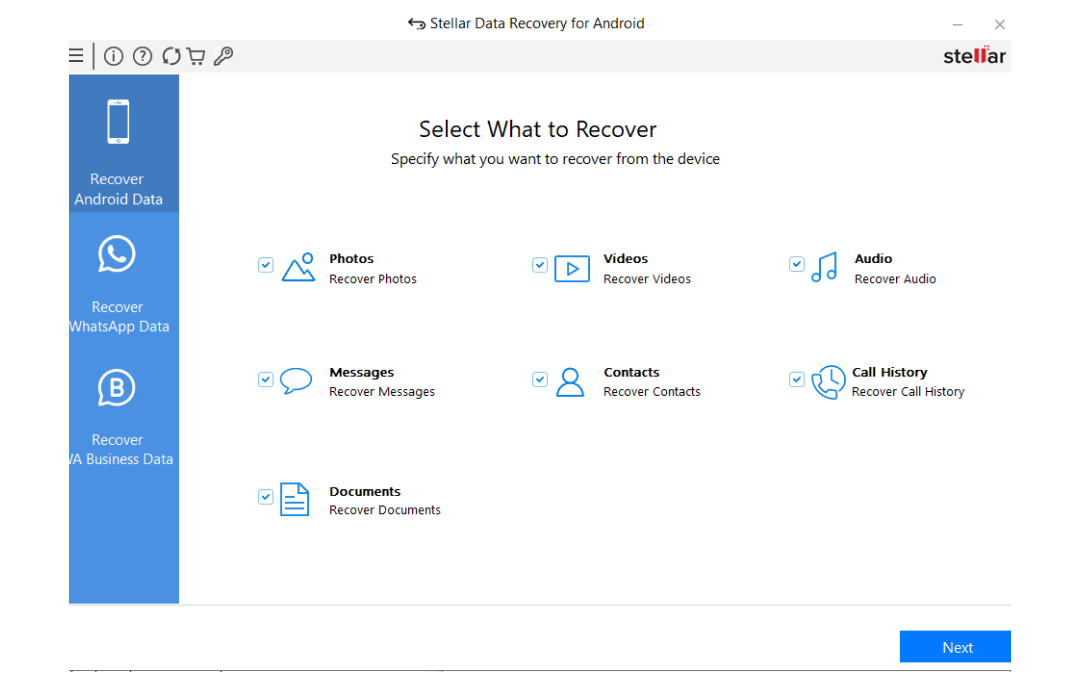Open the About information icon
The width and height of the screenshot is (1080, 682).
click(x=113, y=56)
